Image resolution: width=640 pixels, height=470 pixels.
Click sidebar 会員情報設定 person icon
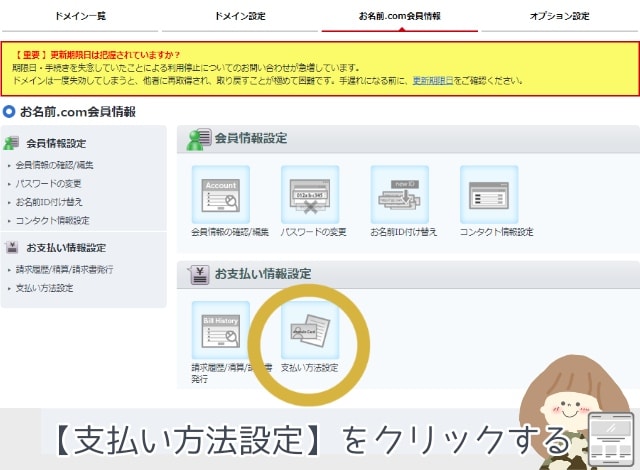click(x=11, y=143)
